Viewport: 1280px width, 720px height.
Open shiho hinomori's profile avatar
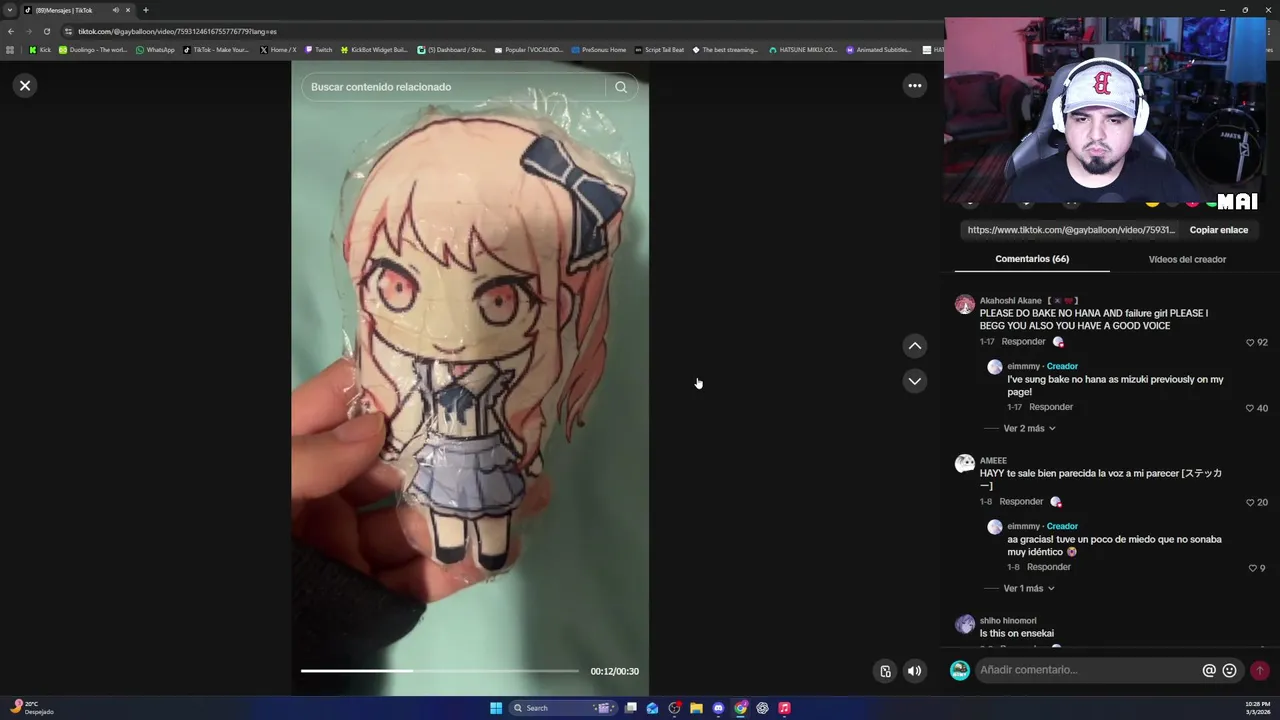(x=964, y=625)
